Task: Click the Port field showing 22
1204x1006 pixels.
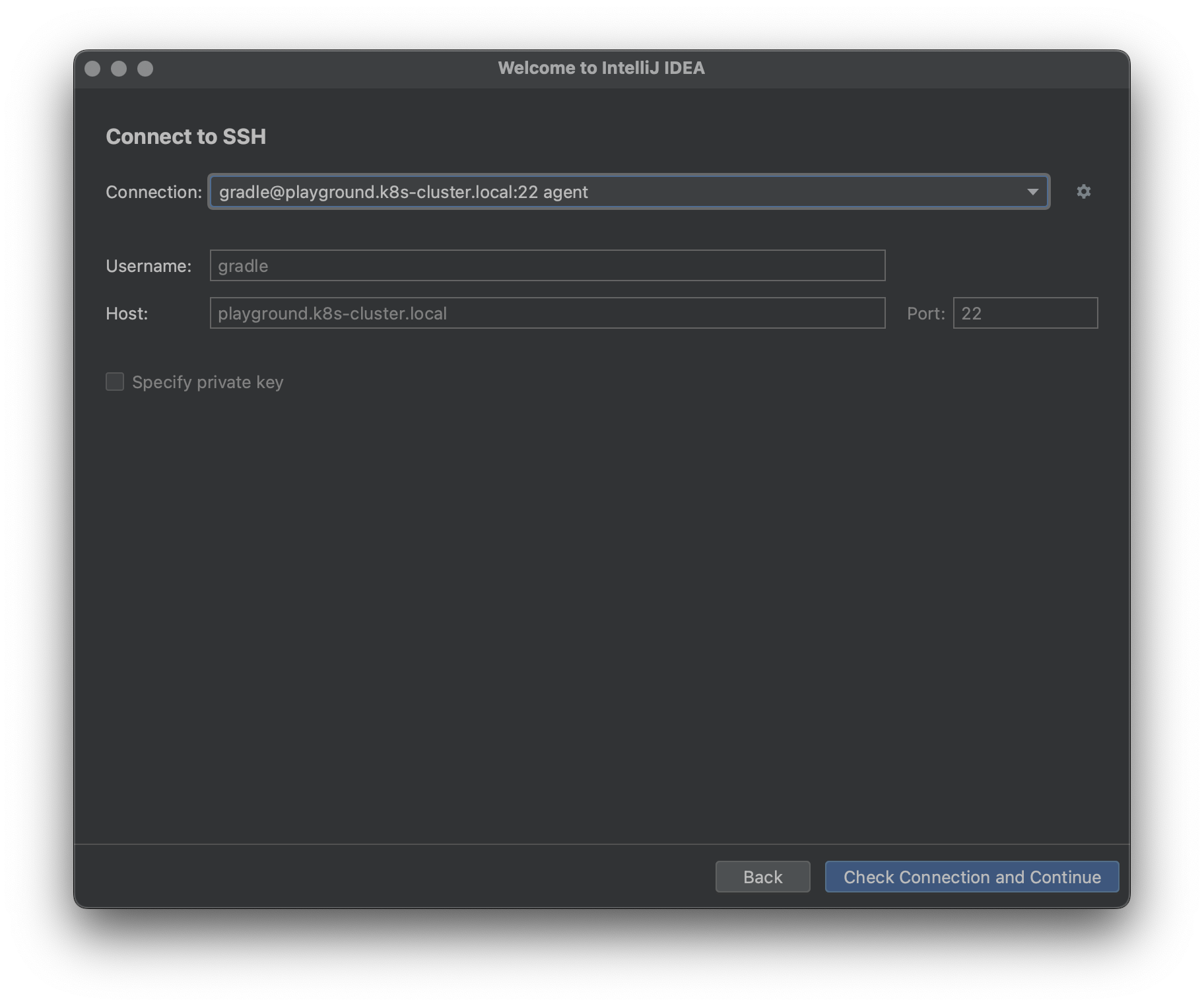Action: pos(1025,313)
